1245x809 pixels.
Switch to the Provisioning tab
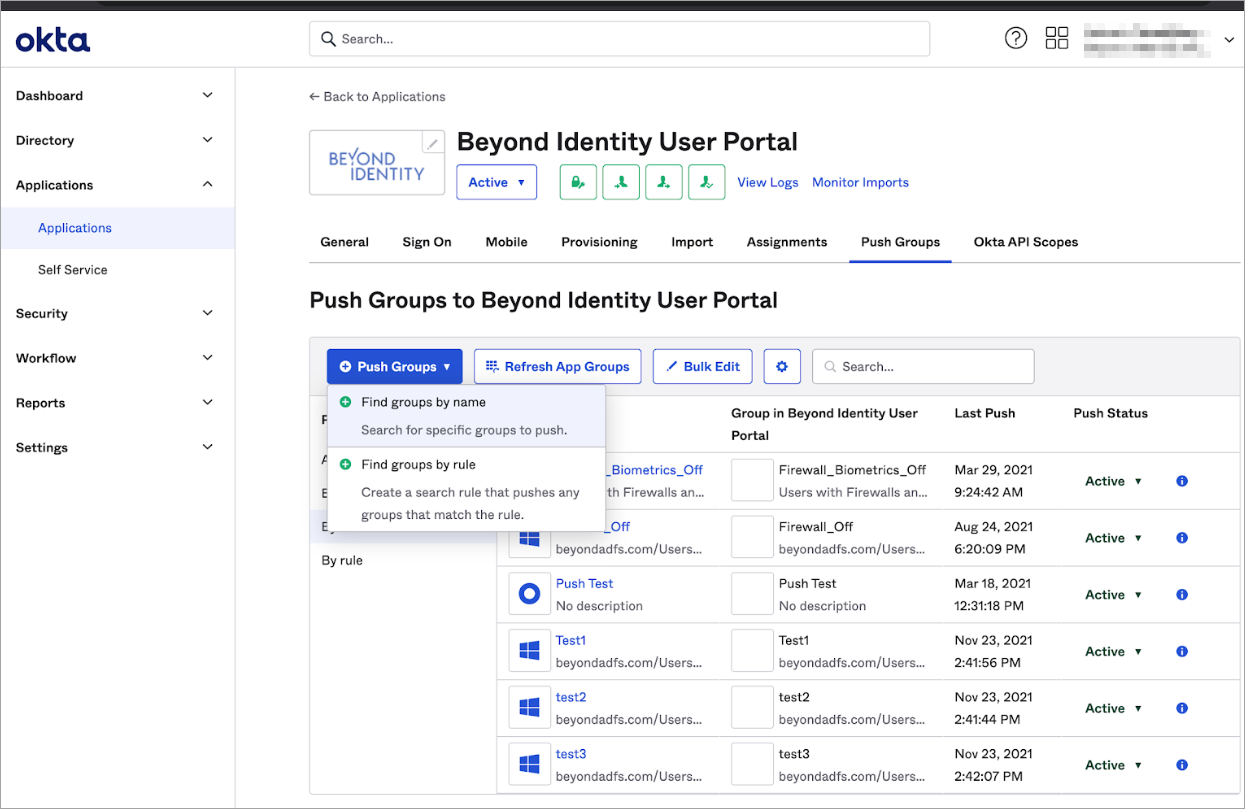click(599, 242)
